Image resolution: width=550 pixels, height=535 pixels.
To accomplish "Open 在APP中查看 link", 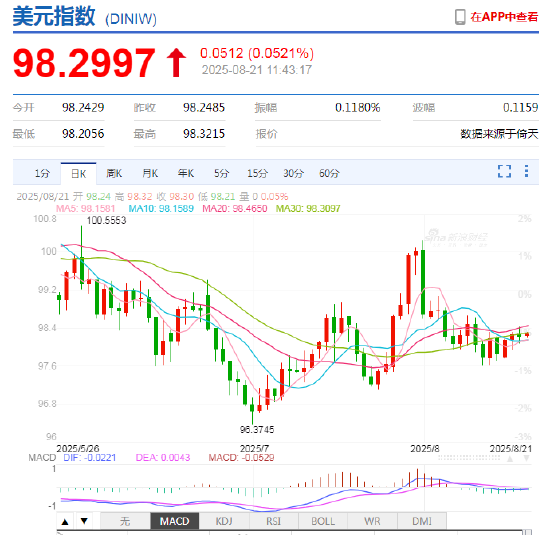I will point(504,17).
